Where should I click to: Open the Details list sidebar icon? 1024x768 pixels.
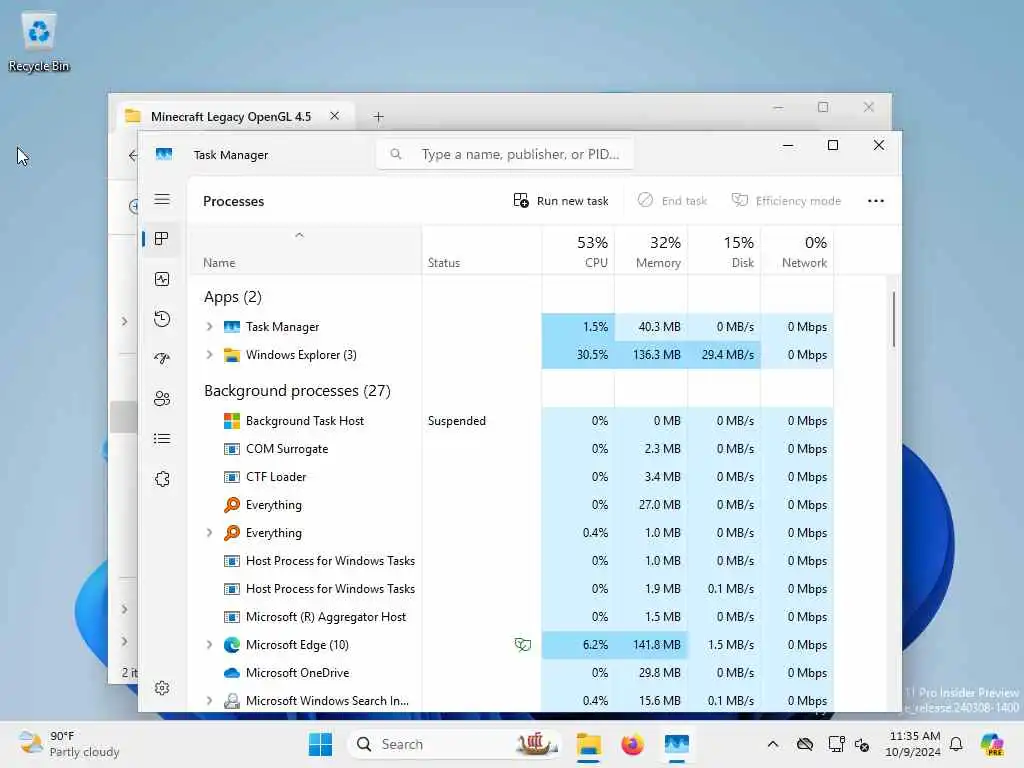click(162, 439)
